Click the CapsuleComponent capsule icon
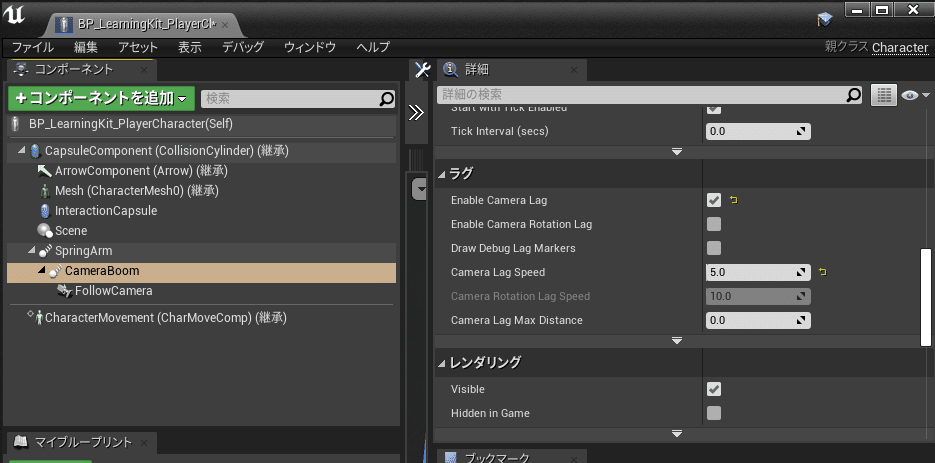This screenshot has height=463, width=935. tap(35, 151)
